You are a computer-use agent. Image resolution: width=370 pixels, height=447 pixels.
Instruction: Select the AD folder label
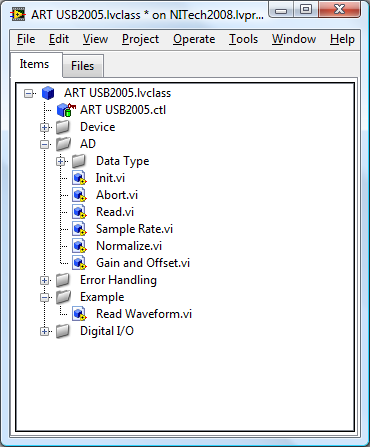[x=88, y=144]
